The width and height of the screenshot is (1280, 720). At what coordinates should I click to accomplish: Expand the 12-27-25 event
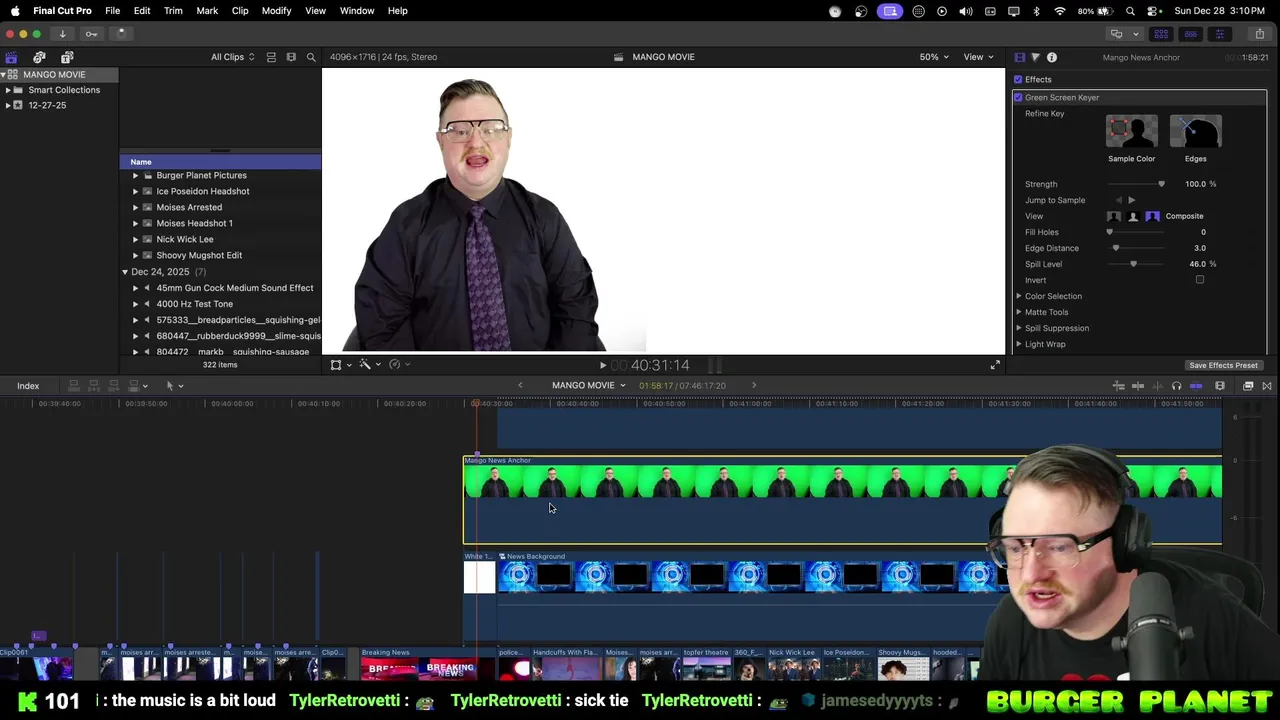[8, 105]
